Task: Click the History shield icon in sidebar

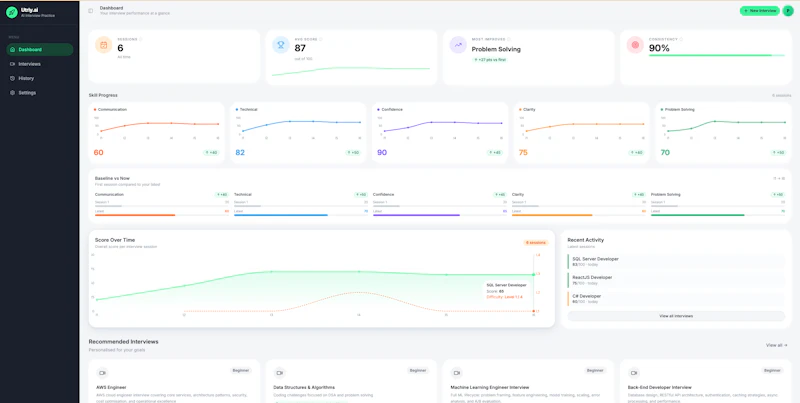Action: [13, 78]
